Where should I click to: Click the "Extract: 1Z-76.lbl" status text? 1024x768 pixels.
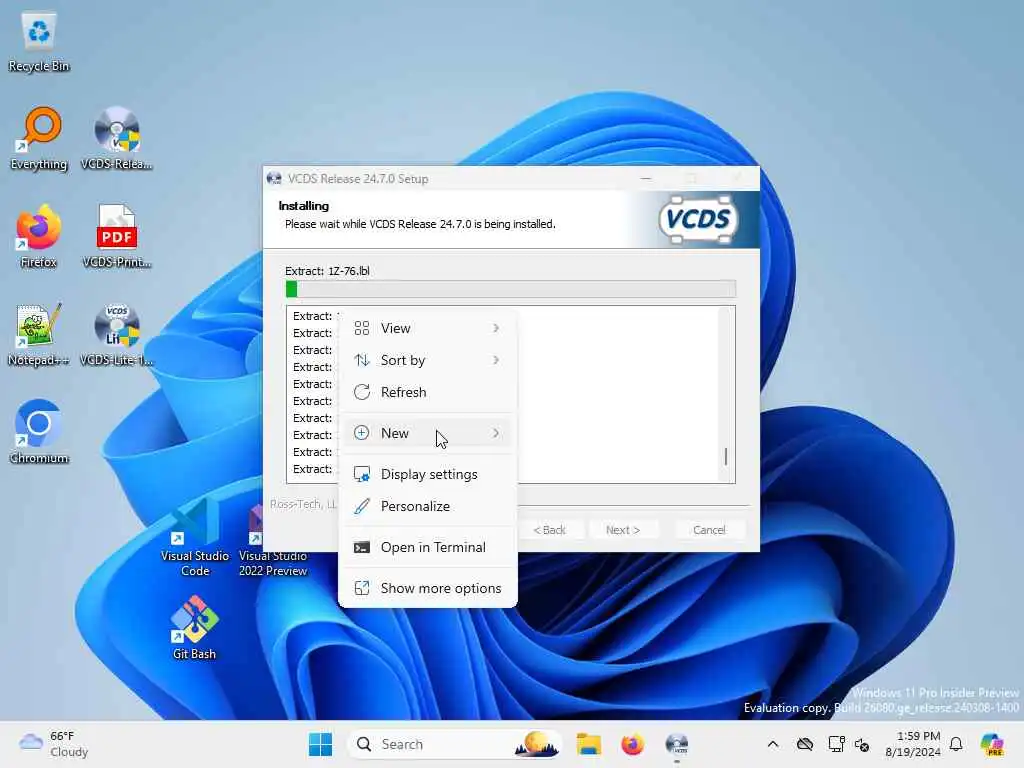pyautogui.click(x=327, y=271)
